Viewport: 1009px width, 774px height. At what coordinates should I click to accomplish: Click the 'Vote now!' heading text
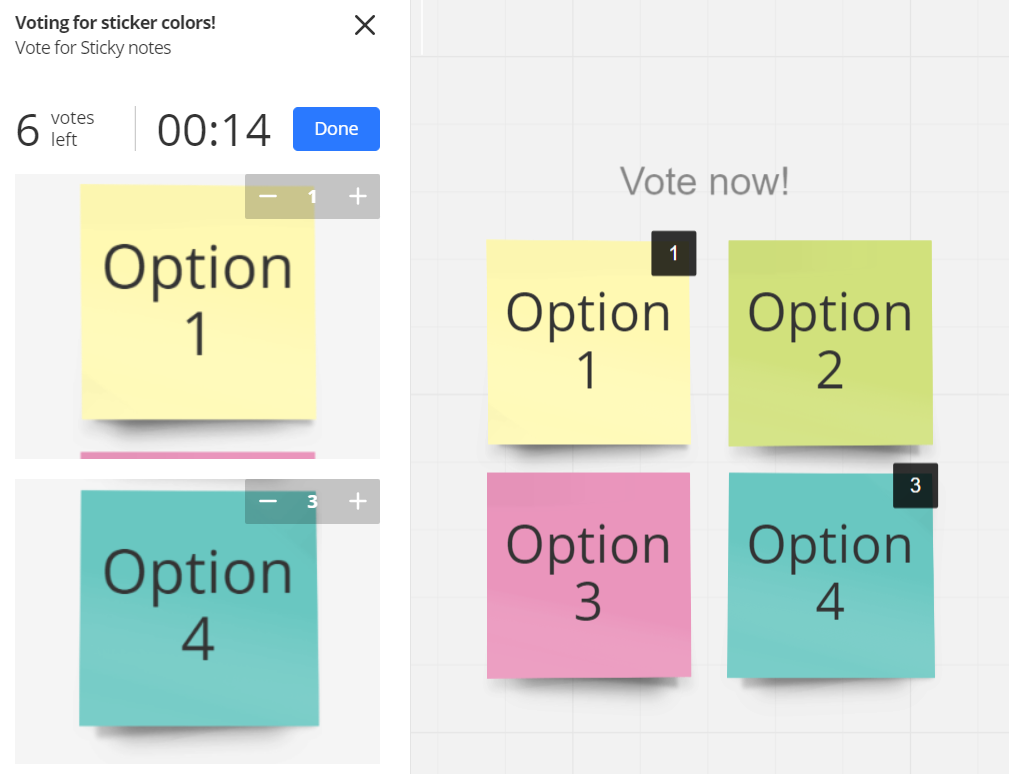click(x=705, y=182)
